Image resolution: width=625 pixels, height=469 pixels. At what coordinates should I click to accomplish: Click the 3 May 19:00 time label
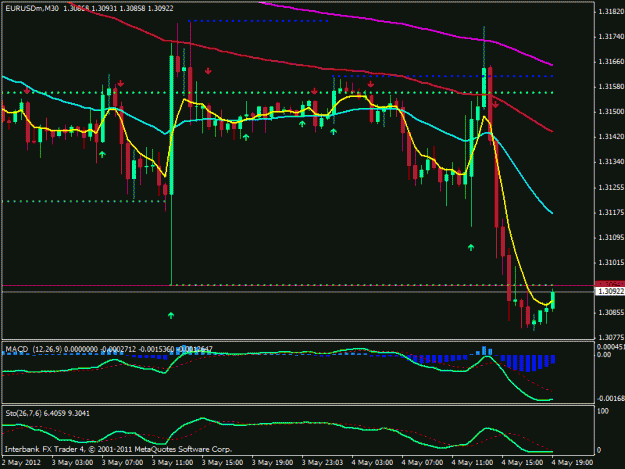[273, 463]
